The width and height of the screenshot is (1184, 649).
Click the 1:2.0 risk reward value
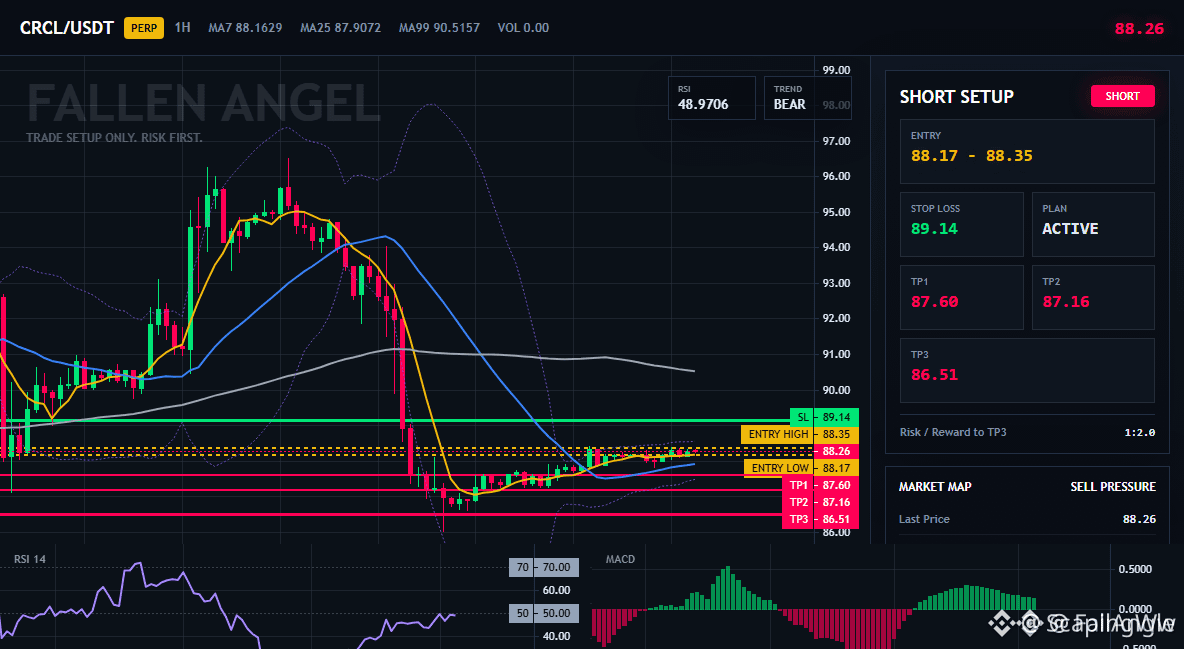1139,432
